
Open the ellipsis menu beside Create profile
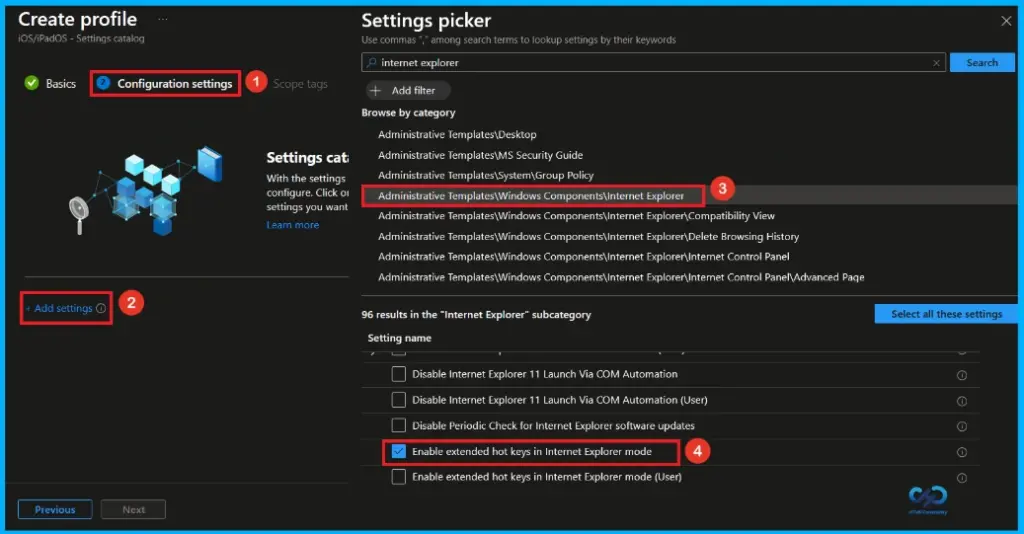click(x=163, y=20)
